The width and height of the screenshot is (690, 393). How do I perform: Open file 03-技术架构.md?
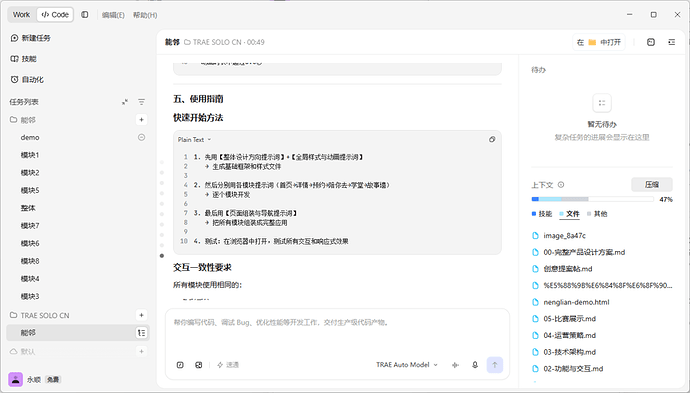click(x=564, y=352)
